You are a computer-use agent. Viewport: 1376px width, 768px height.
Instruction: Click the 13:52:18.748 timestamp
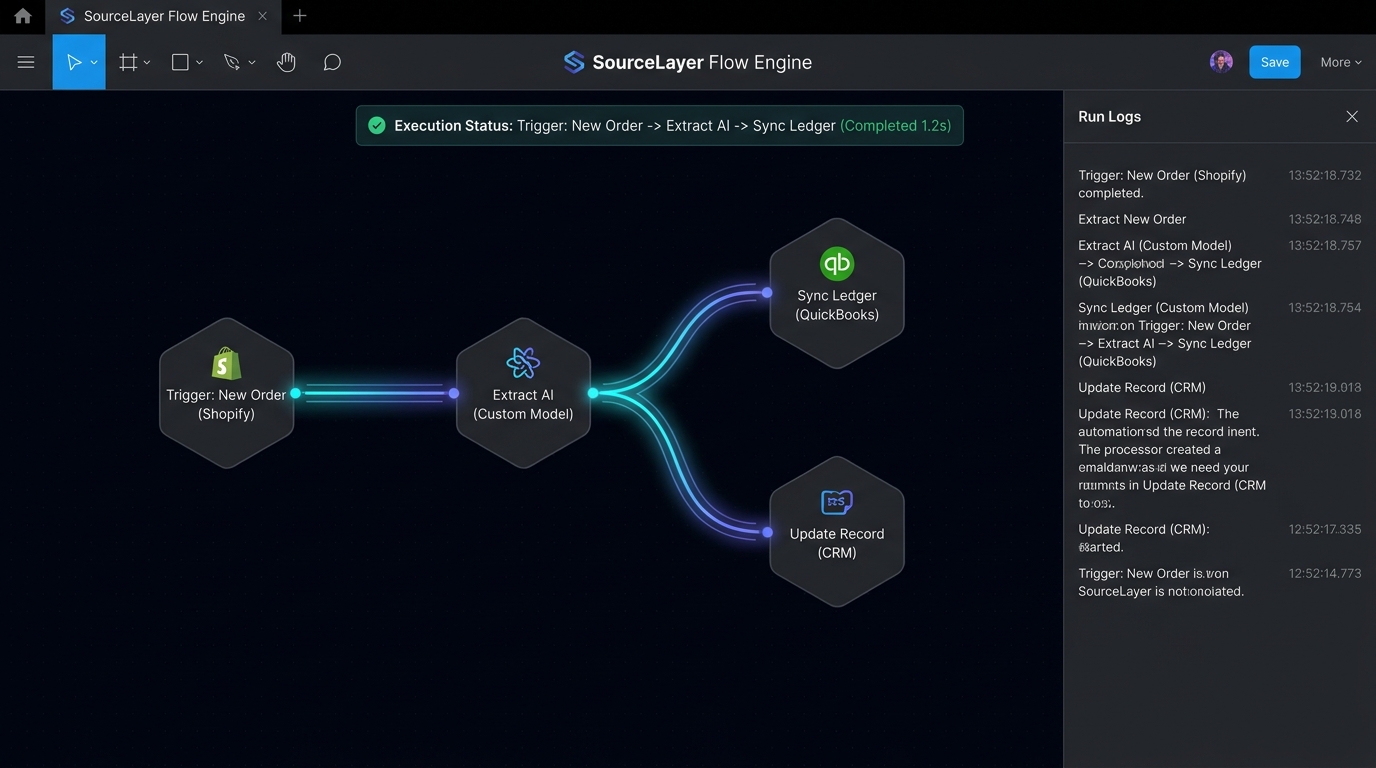click(x=1325, y=219)
